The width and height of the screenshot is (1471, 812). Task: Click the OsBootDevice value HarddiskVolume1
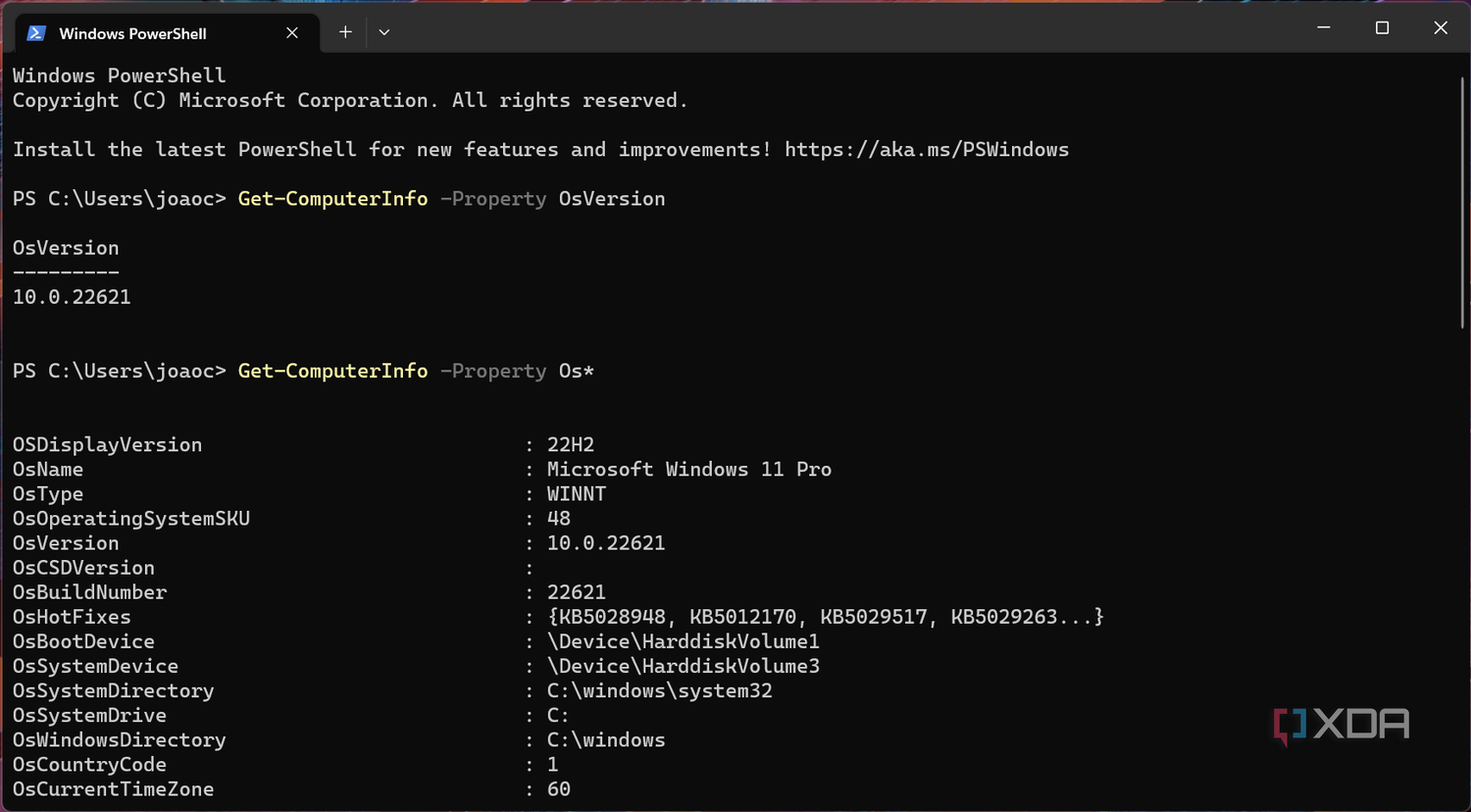coord(684,641)
